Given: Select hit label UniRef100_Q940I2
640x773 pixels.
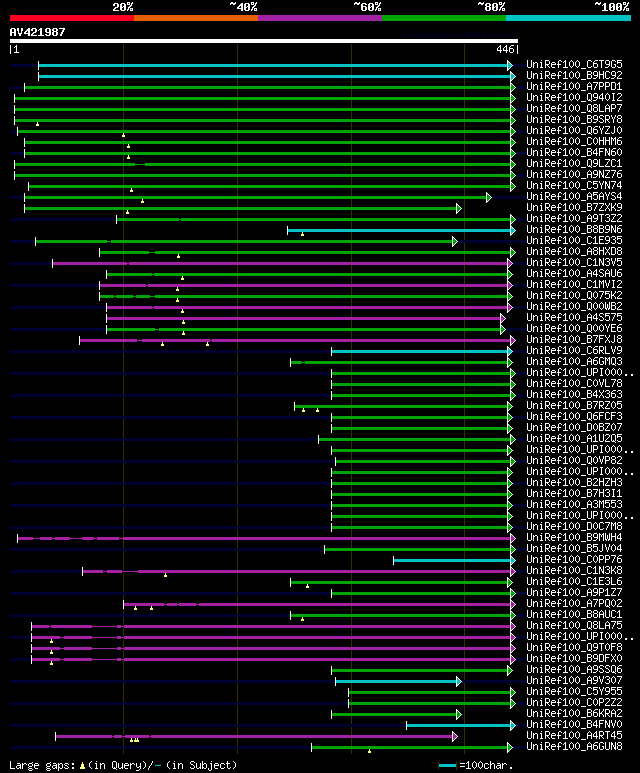Looking at the screenshot, I should click(x=574, y=98).
